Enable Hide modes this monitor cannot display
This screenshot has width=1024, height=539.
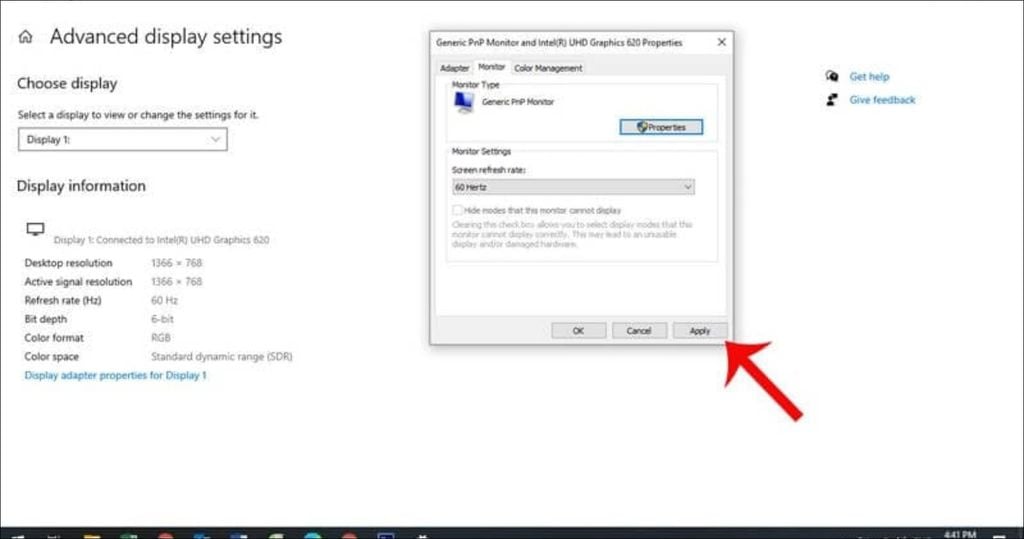pyautogui.click(x=458, y=211)
